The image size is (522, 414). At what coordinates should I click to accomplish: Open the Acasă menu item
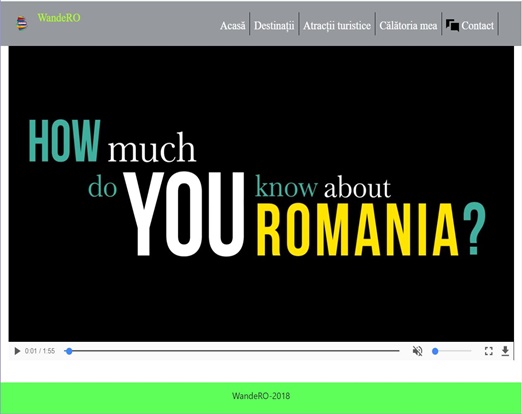tap(233, 26)
